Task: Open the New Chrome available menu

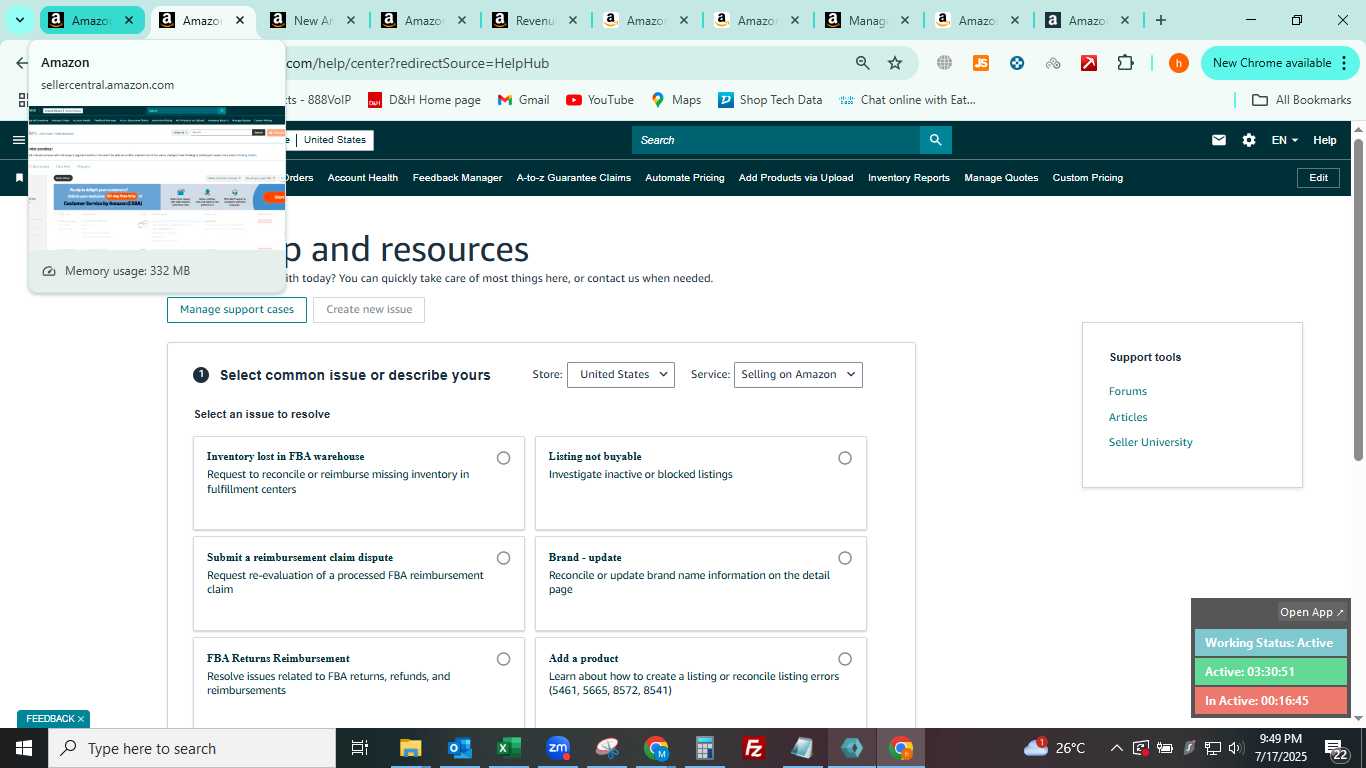Action: [x=1279, y=63]
